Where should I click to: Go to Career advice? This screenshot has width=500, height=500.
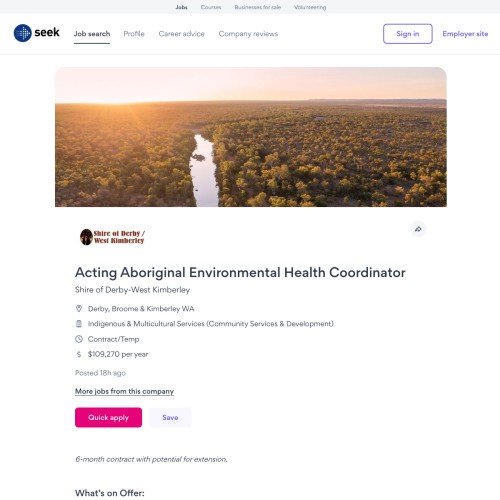181,34
